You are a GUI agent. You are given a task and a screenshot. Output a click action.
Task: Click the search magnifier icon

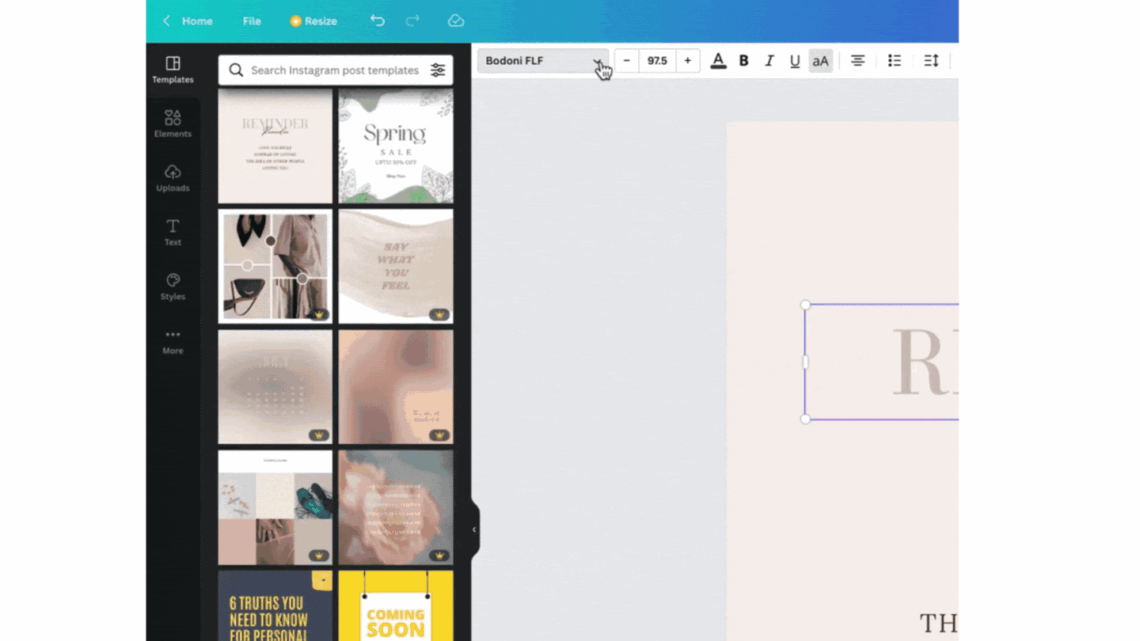coord(236,70)
